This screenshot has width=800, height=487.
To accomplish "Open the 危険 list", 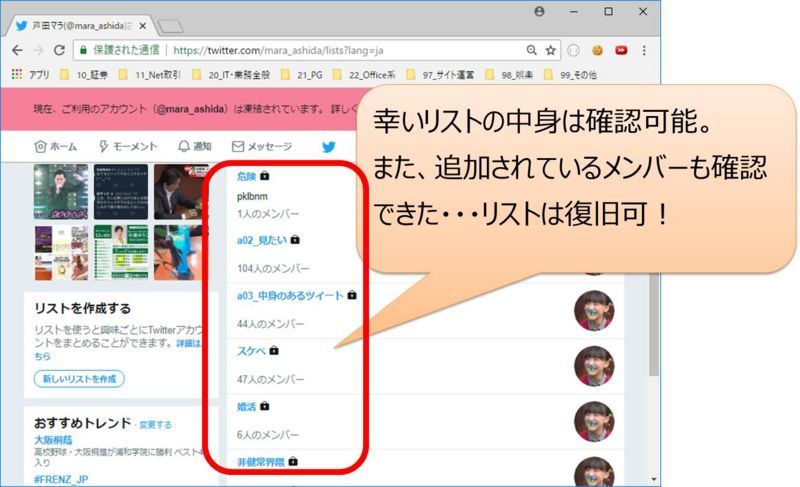I will (x=246, y=176).
